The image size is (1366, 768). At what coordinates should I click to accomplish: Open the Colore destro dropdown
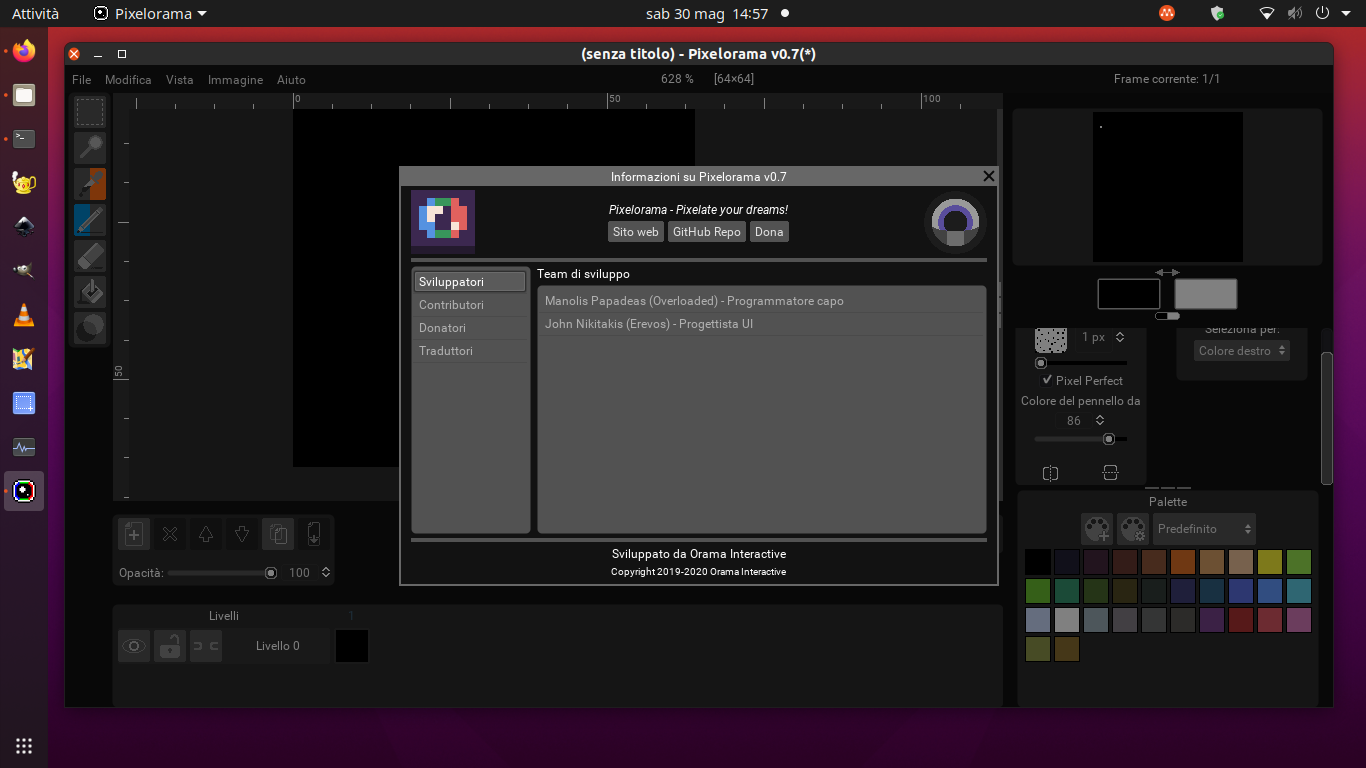1242,351
